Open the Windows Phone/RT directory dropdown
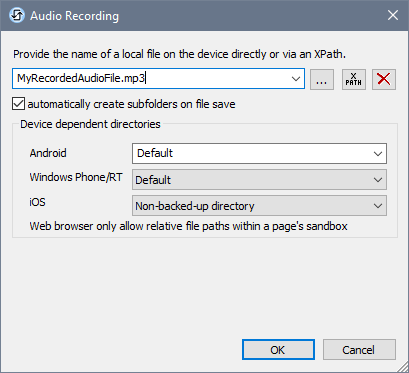This screenshot has height=373, width=409. click(259, 180)
